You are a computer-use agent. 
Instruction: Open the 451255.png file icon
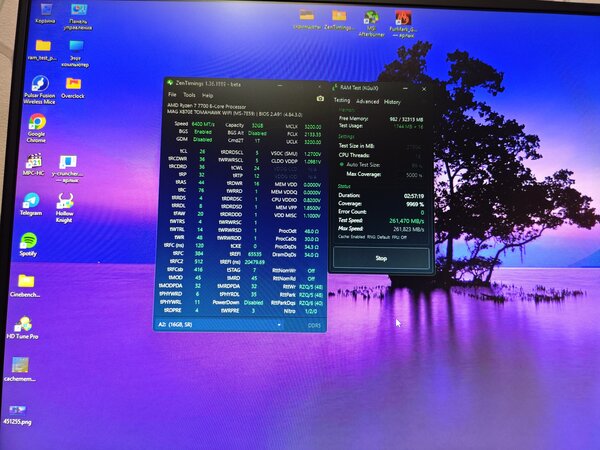[18, 415]
